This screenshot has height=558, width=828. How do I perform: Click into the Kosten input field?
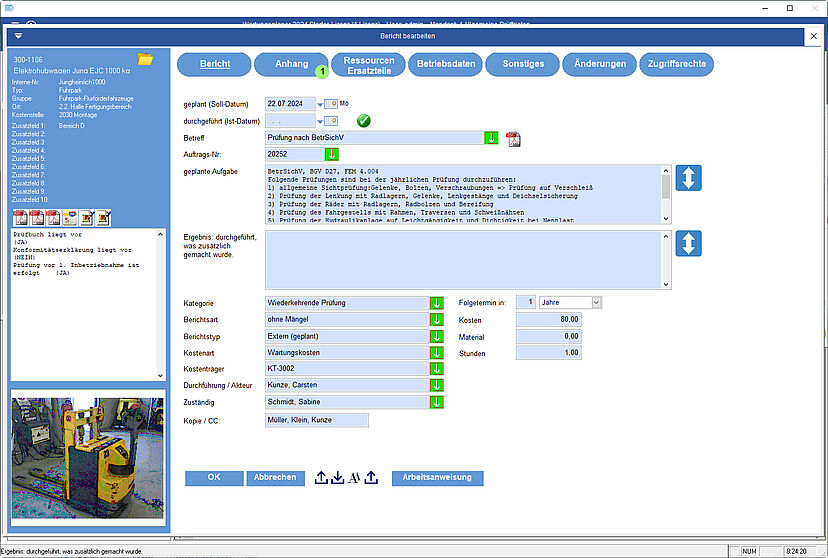(548, 319)
